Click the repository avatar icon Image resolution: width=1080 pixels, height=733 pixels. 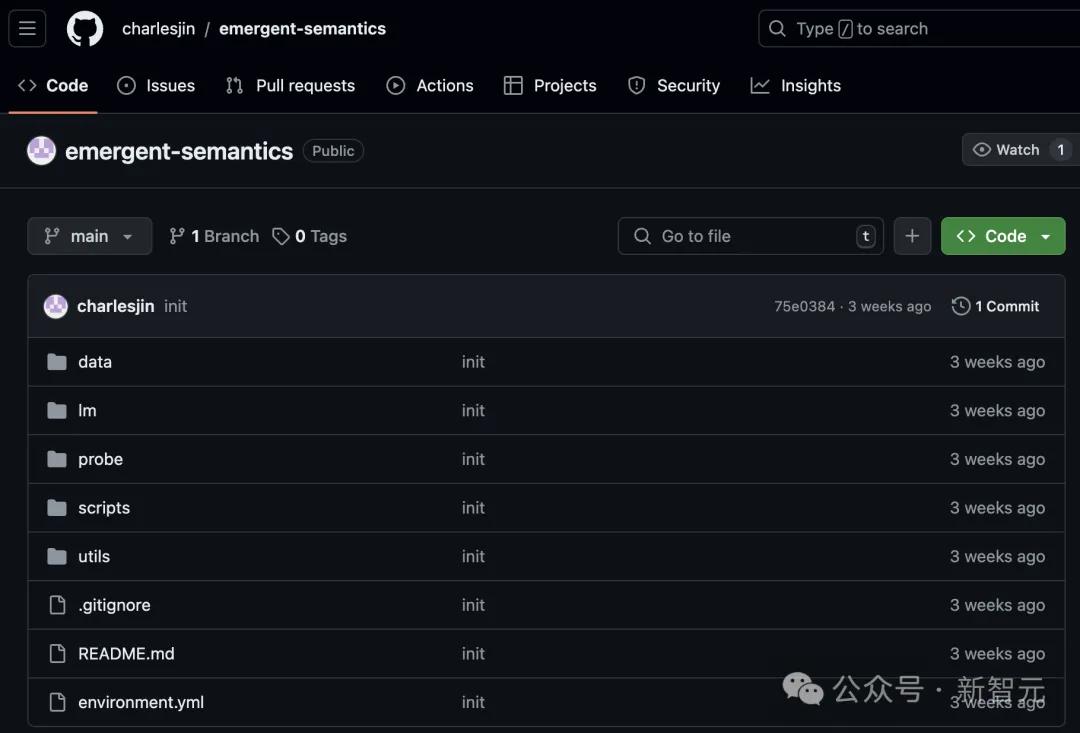coord(41,151)
